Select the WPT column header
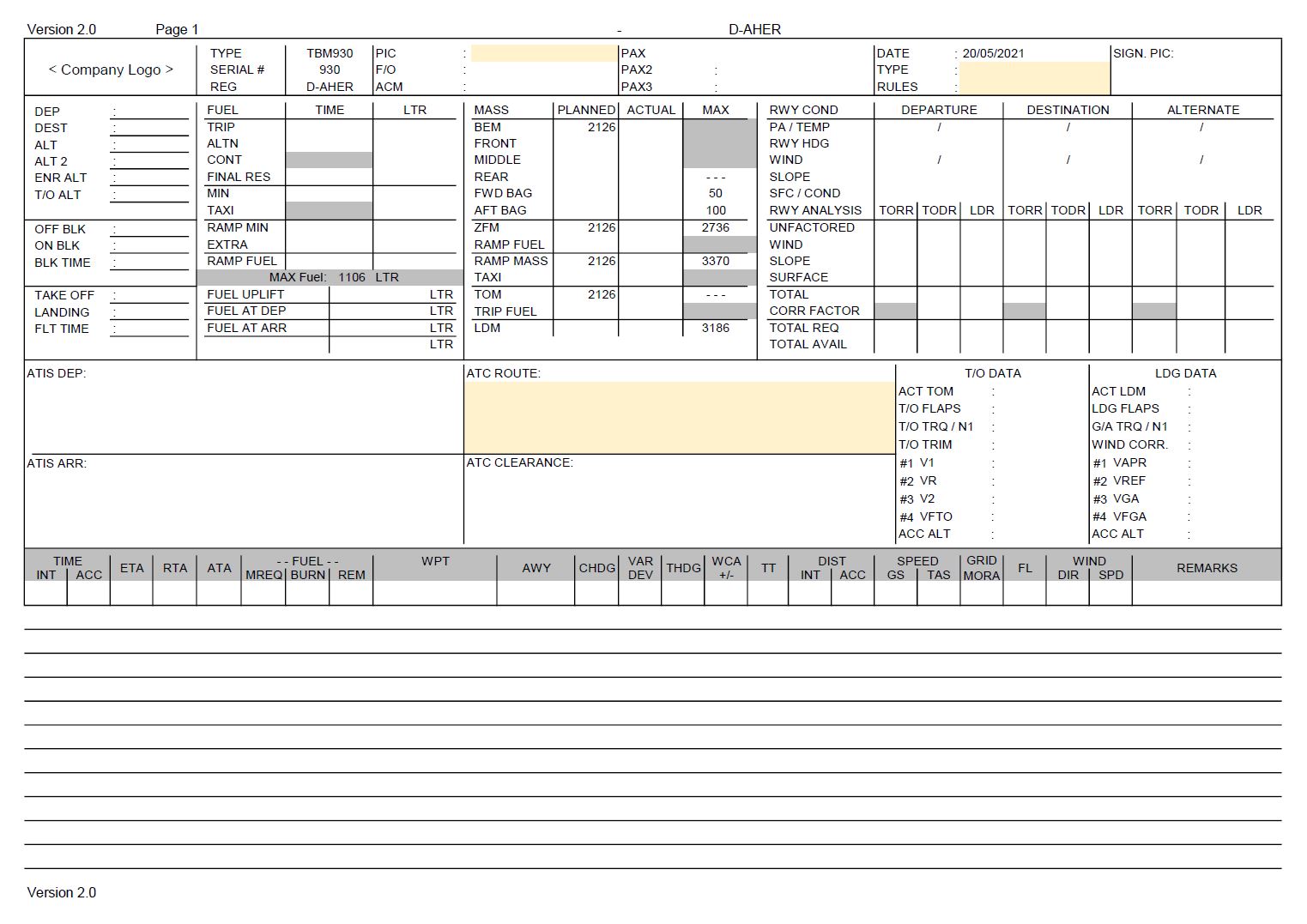This screenshot has width=1307, height=924. [435, 561]
